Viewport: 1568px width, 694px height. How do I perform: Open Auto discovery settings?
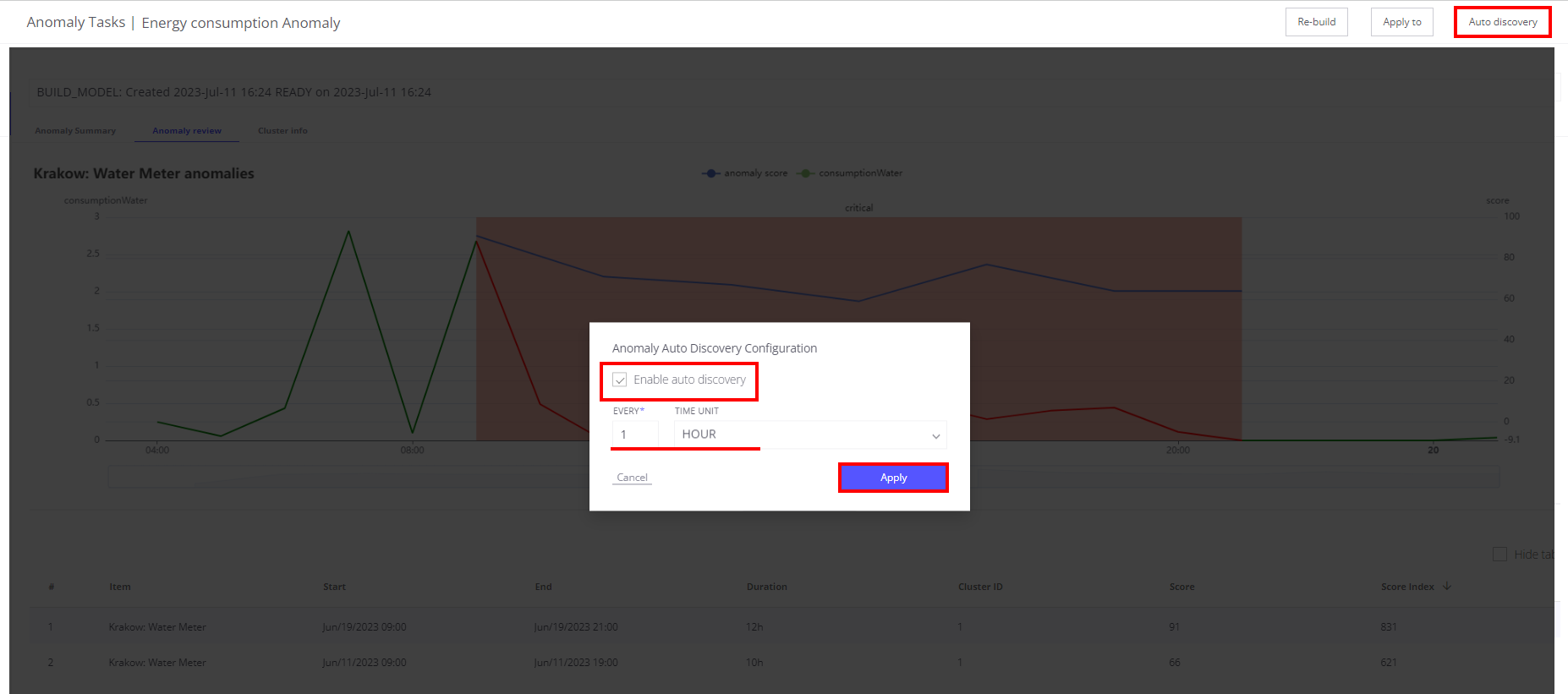tap(1502, 22)
